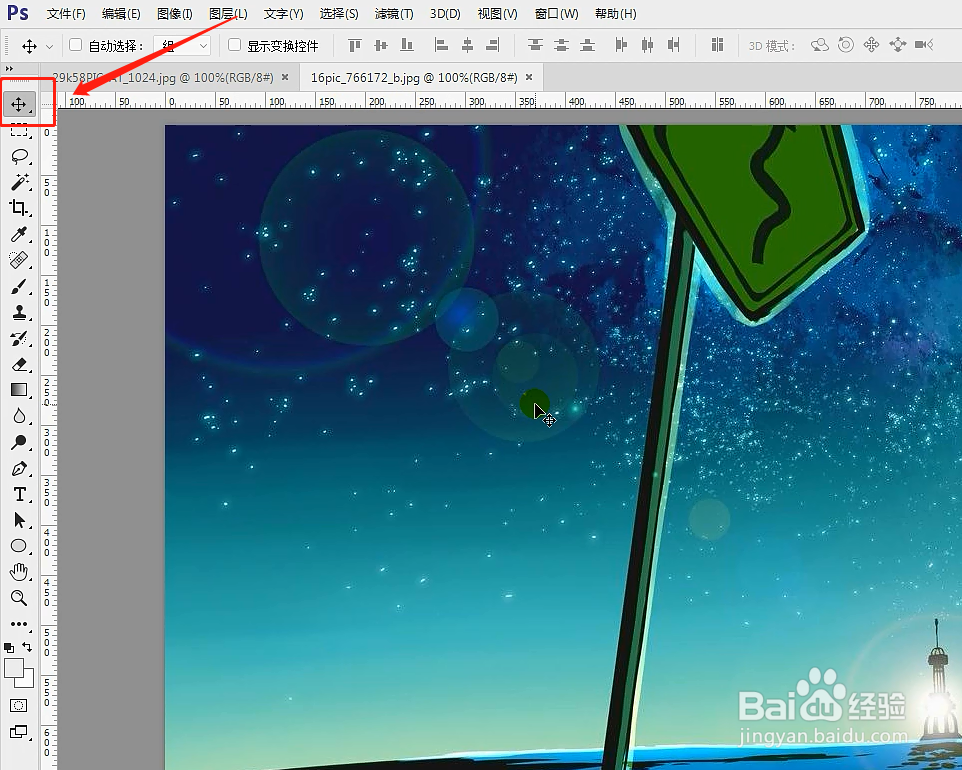This screenshot has height=770, width=962.
Task: Distribute vertical centers of layers
Action: point(561,45)
